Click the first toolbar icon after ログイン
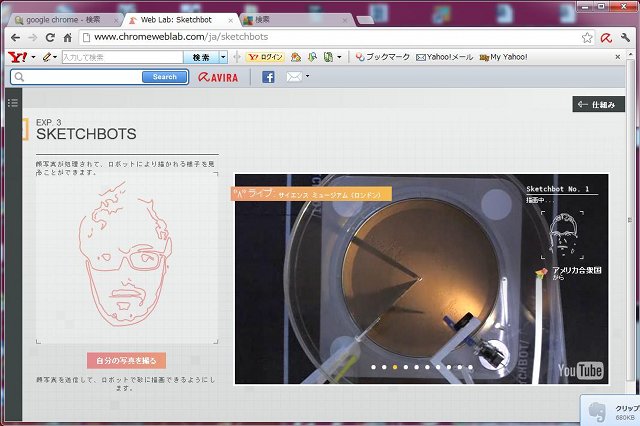Screen dimensions: 640x426 tap(296, 57)
